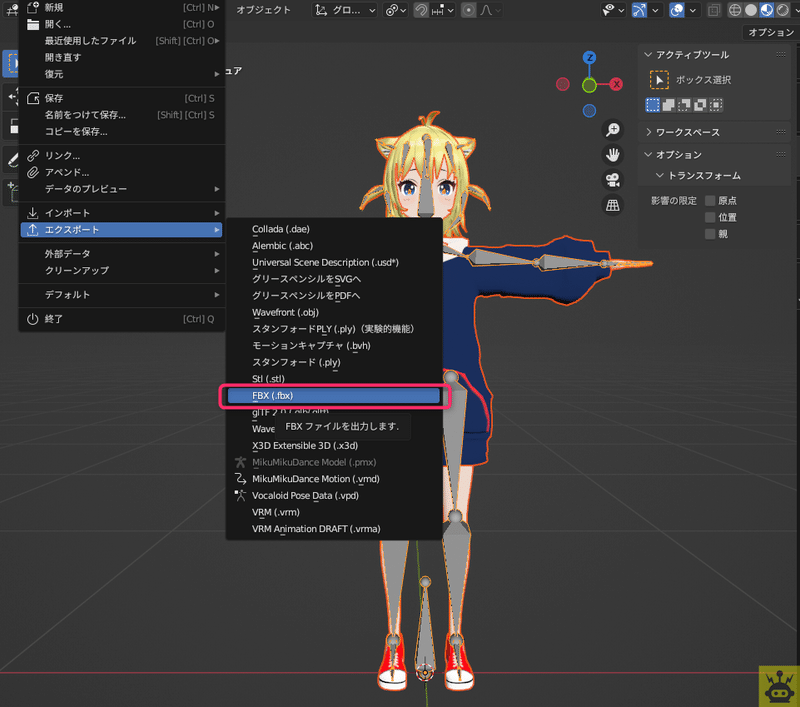Click the MikuMikuDance Motion curve icon
The height and width of the screenshot is (707, 800).
240,478
